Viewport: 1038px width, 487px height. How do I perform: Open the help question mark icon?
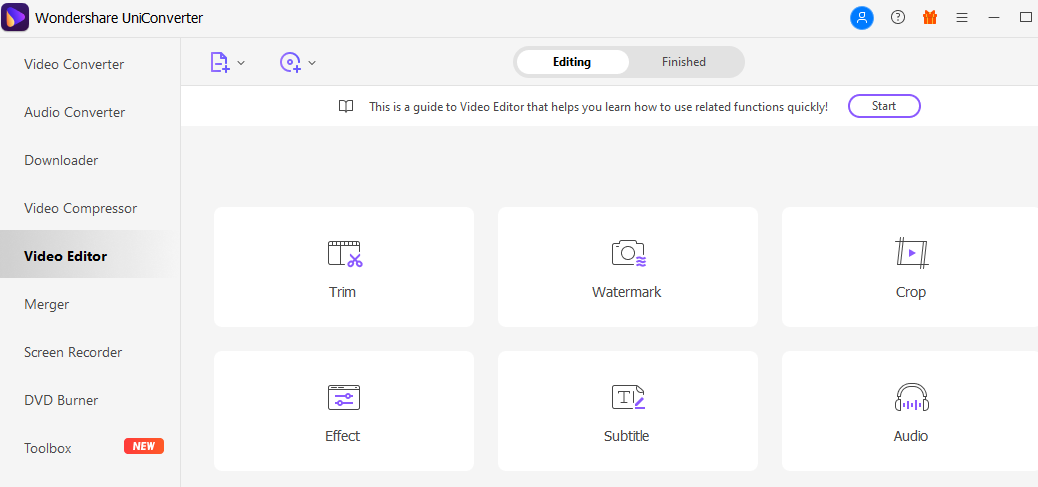click(898, 18)
